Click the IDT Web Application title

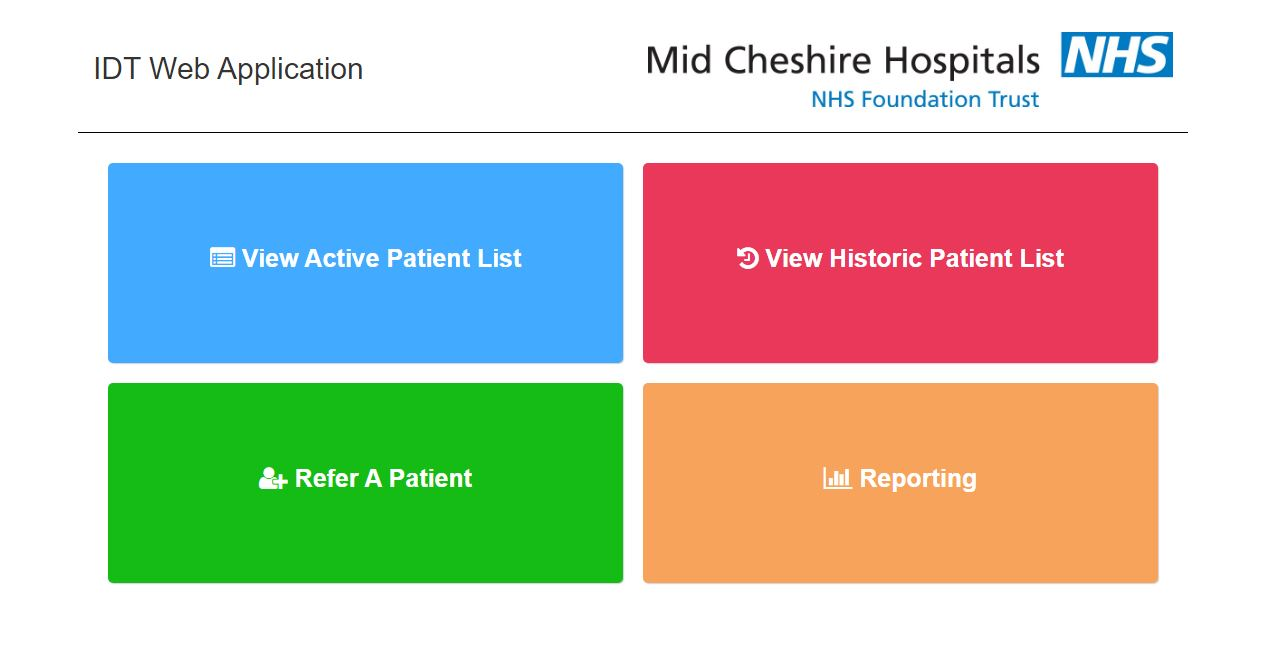tap(228, 69)
